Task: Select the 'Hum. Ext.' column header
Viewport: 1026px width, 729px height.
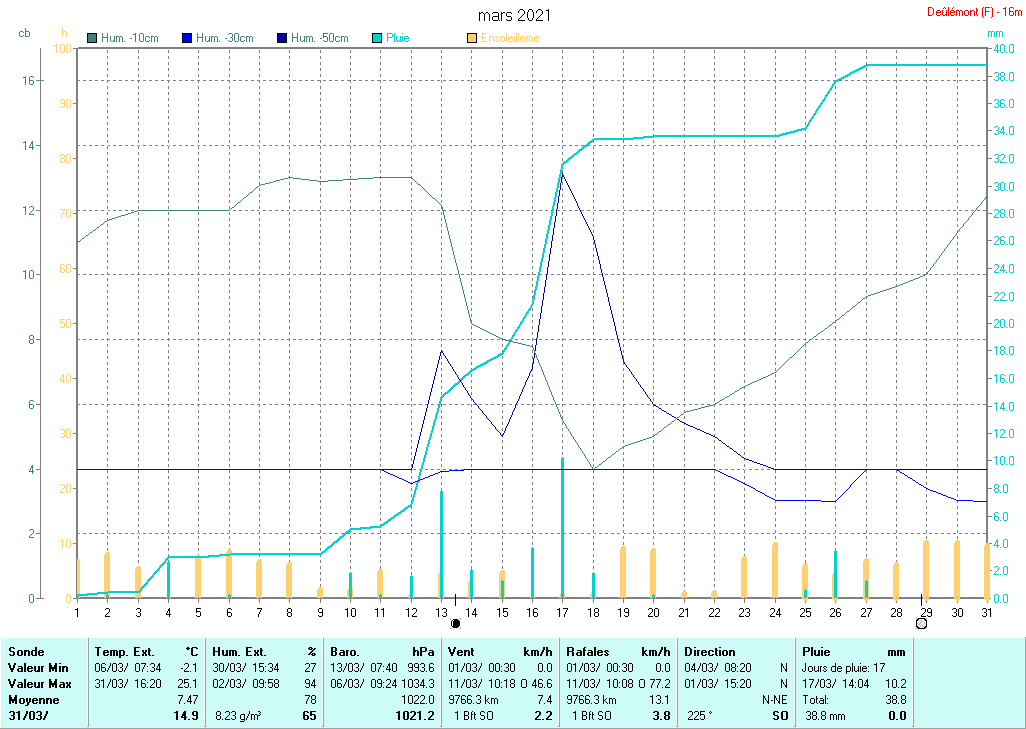Action: pos(236,651)
